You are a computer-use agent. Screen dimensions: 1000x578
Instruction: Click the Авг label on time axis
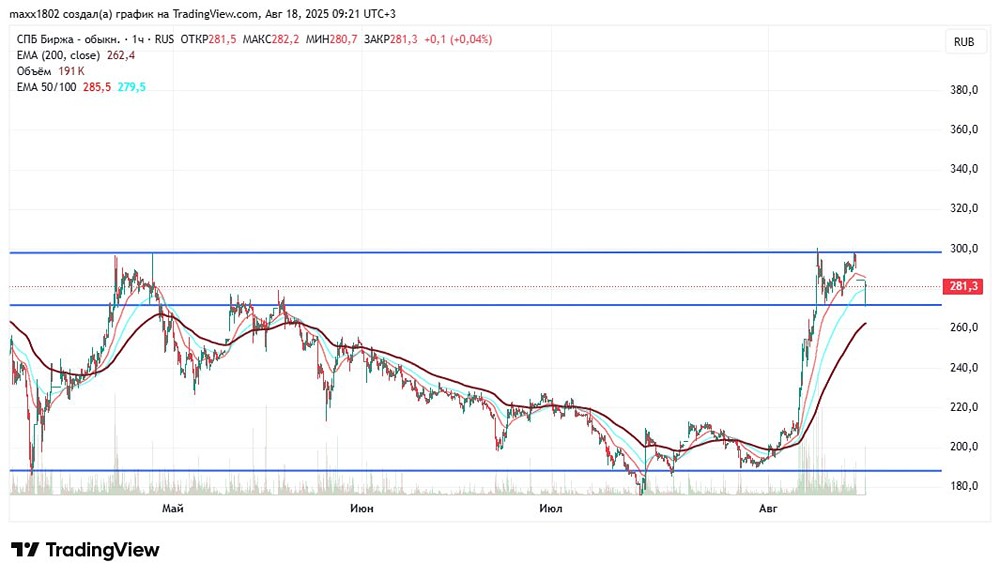[768, 508]
